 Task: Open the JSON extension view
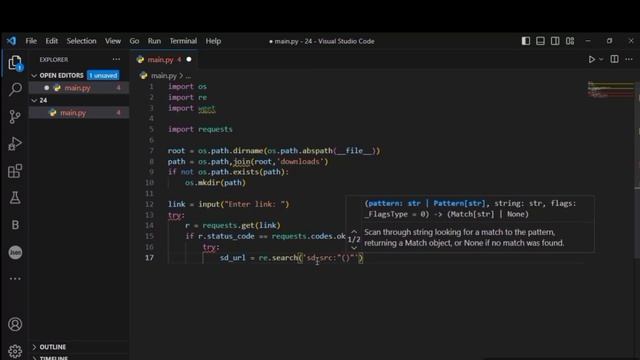coord(15,252)
